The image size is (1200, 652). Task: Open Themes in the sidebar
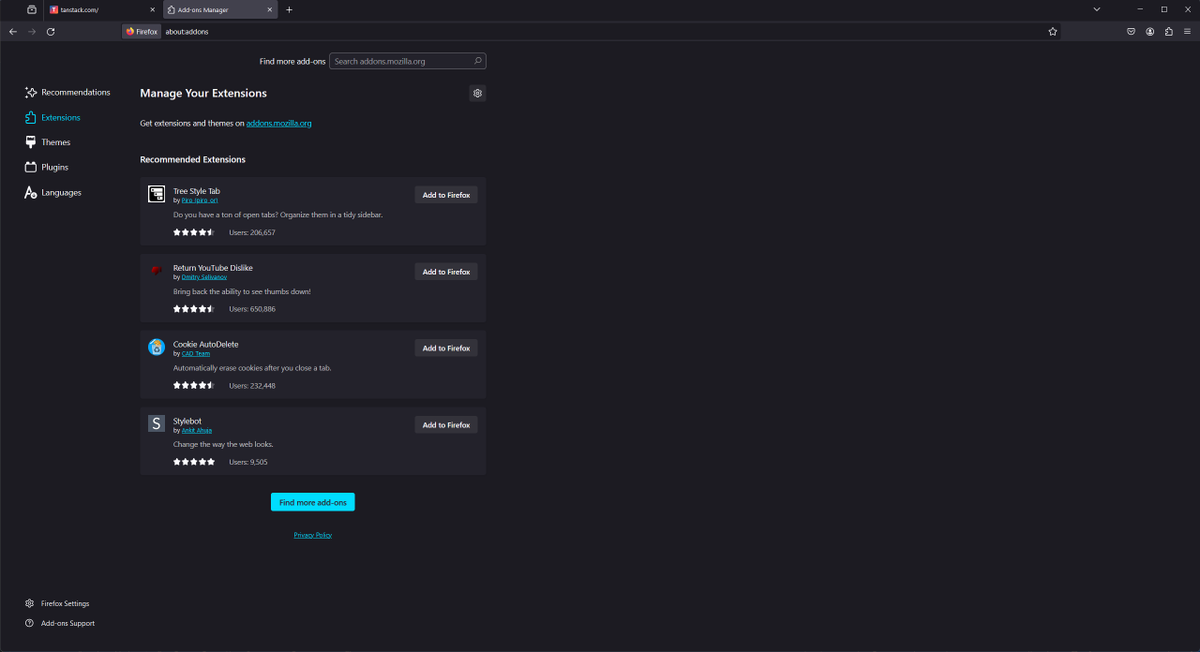coord(48,142)
